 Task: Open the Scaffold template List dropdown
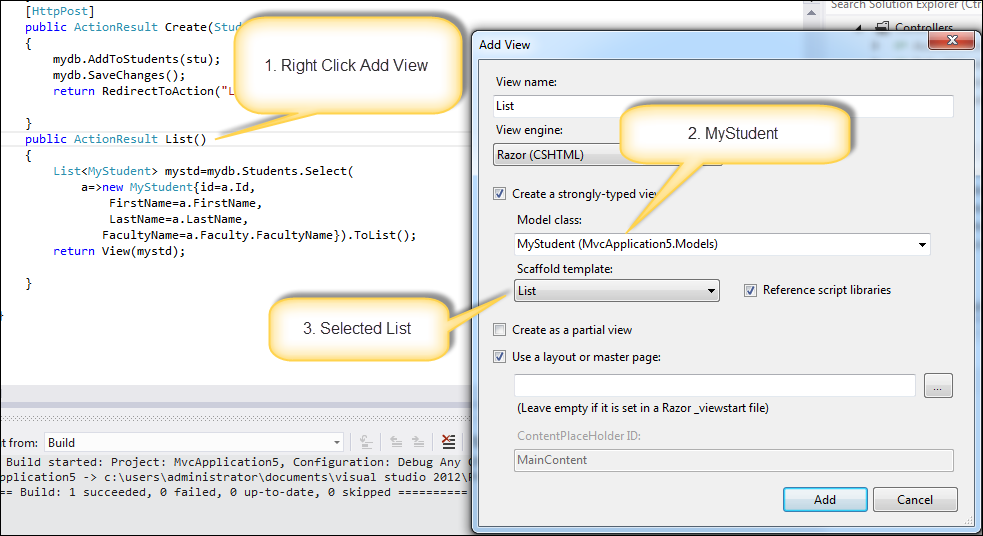point(616,291)
